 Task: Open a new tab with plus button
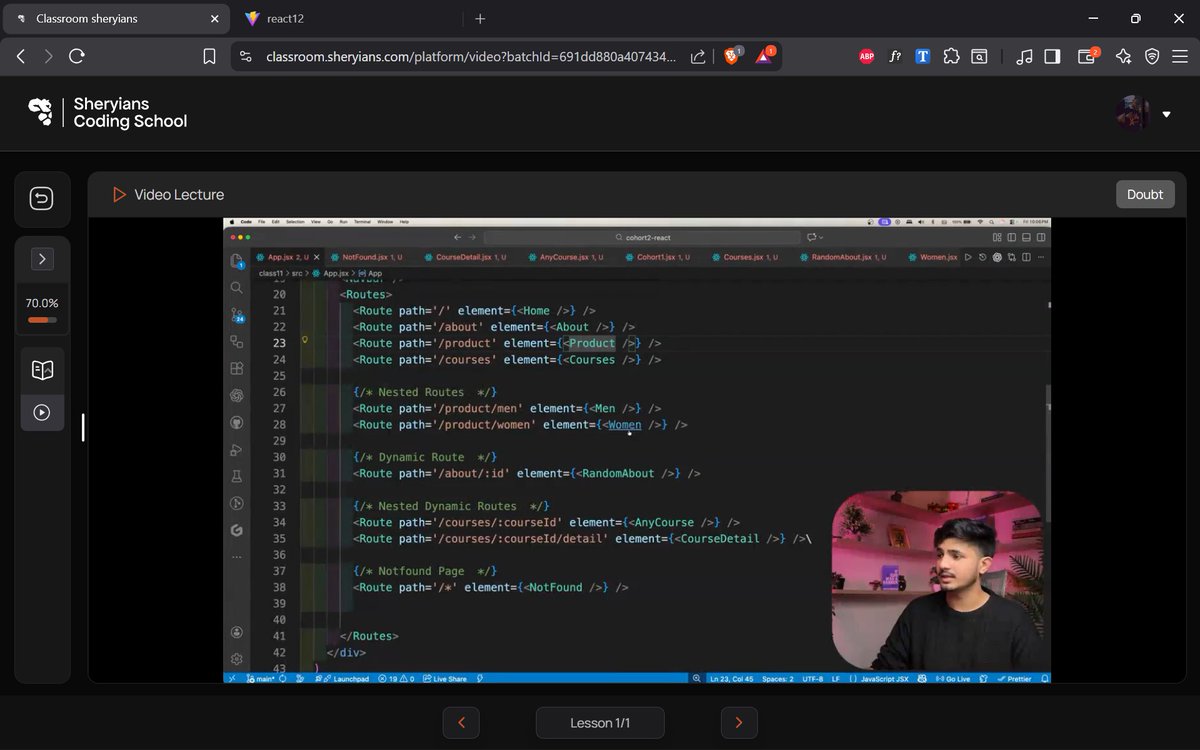(480, 19)
